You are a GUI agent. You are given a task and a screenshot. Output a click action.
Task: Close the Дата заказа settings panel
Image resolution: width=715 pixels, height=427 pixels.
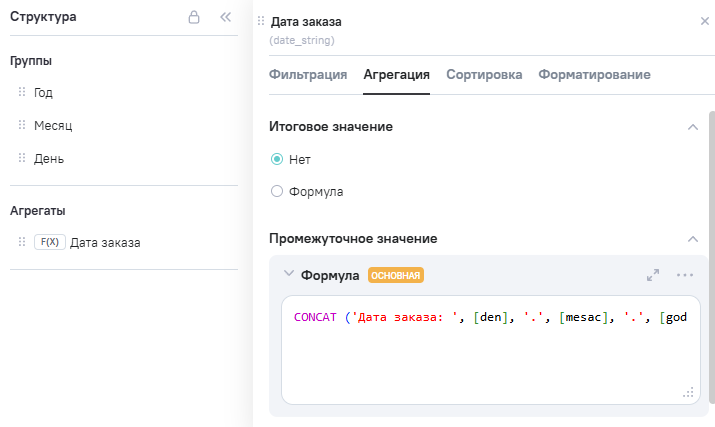coord(704,21)
